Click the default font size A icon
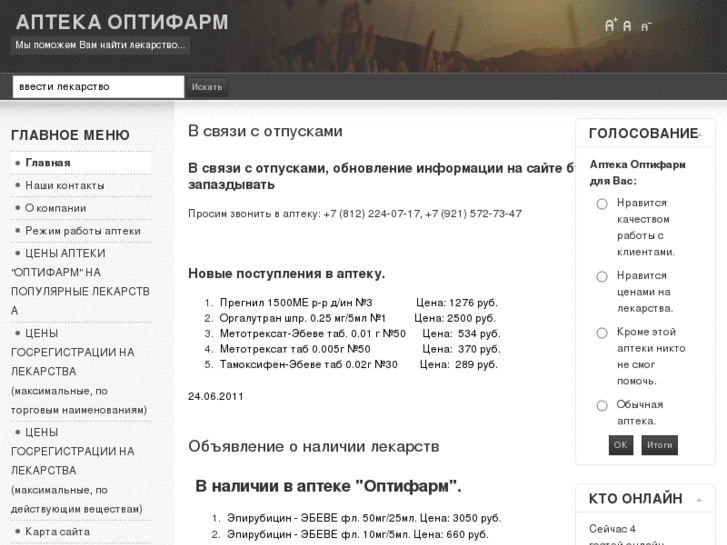 point(627,26)
